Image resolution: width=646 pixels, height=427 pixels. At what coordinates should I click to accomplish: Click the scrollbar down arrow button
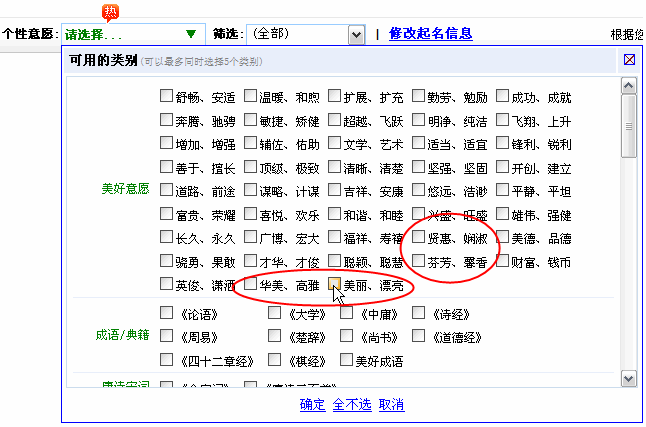coord(628,379)
